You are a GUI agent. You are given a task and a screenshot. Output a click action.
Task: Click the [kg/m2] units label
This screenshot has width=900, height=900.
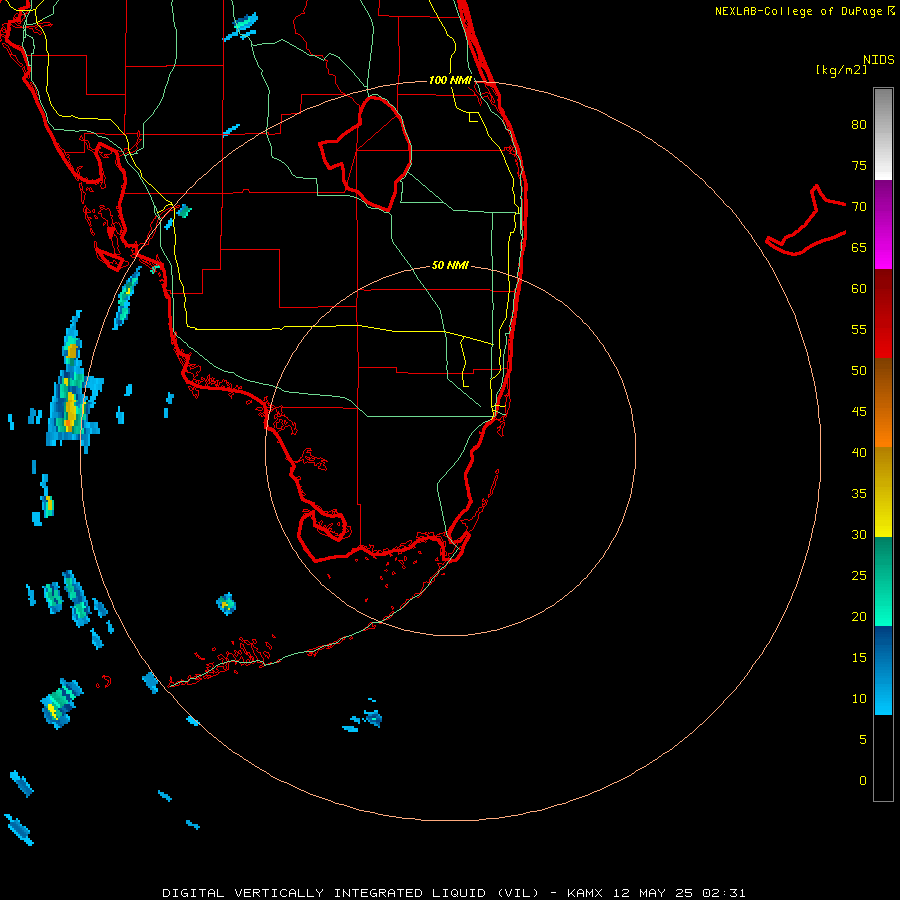[841, 70]
